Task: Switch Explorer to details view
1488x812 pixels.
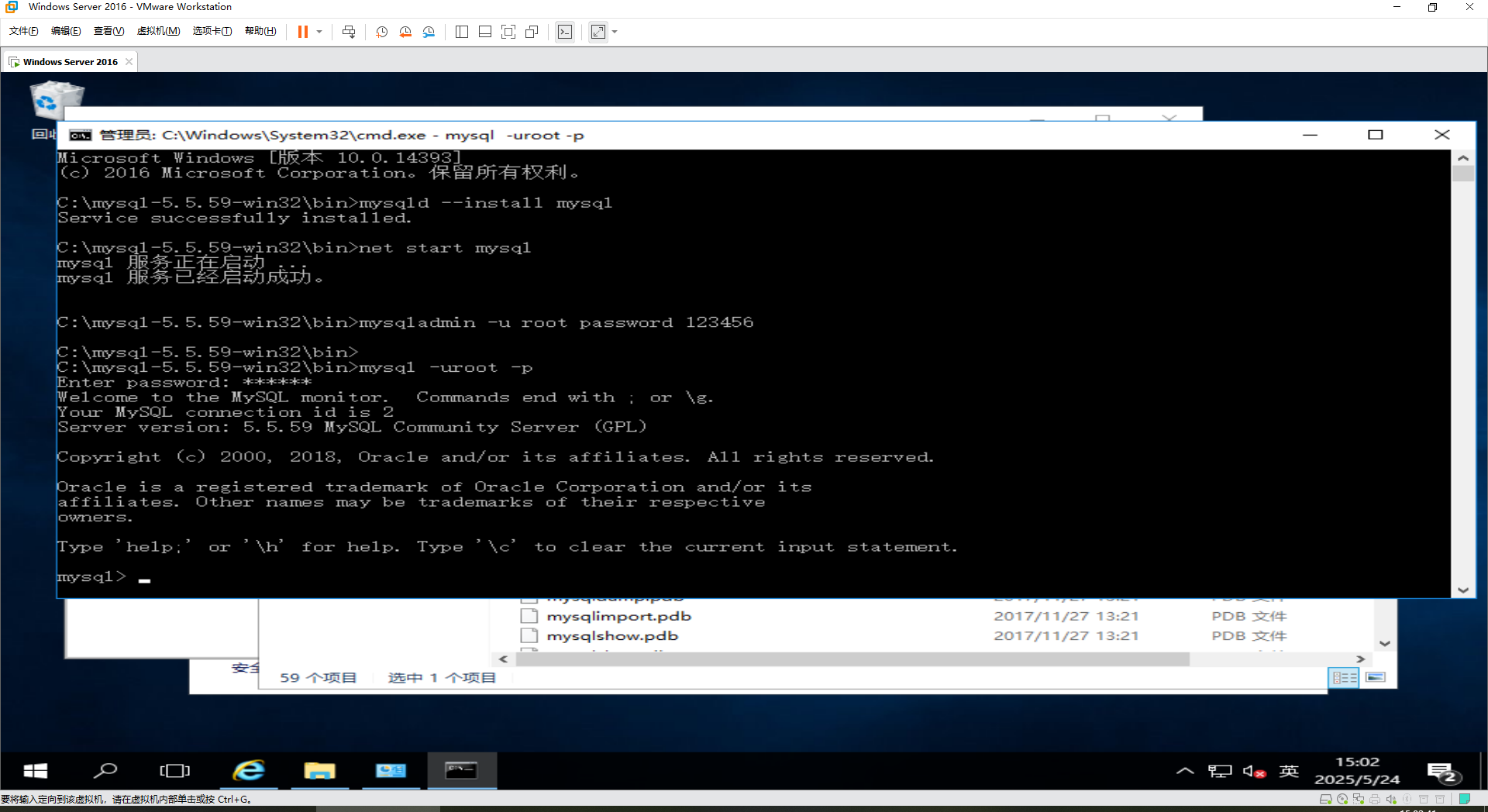Action: [1344, 678]
